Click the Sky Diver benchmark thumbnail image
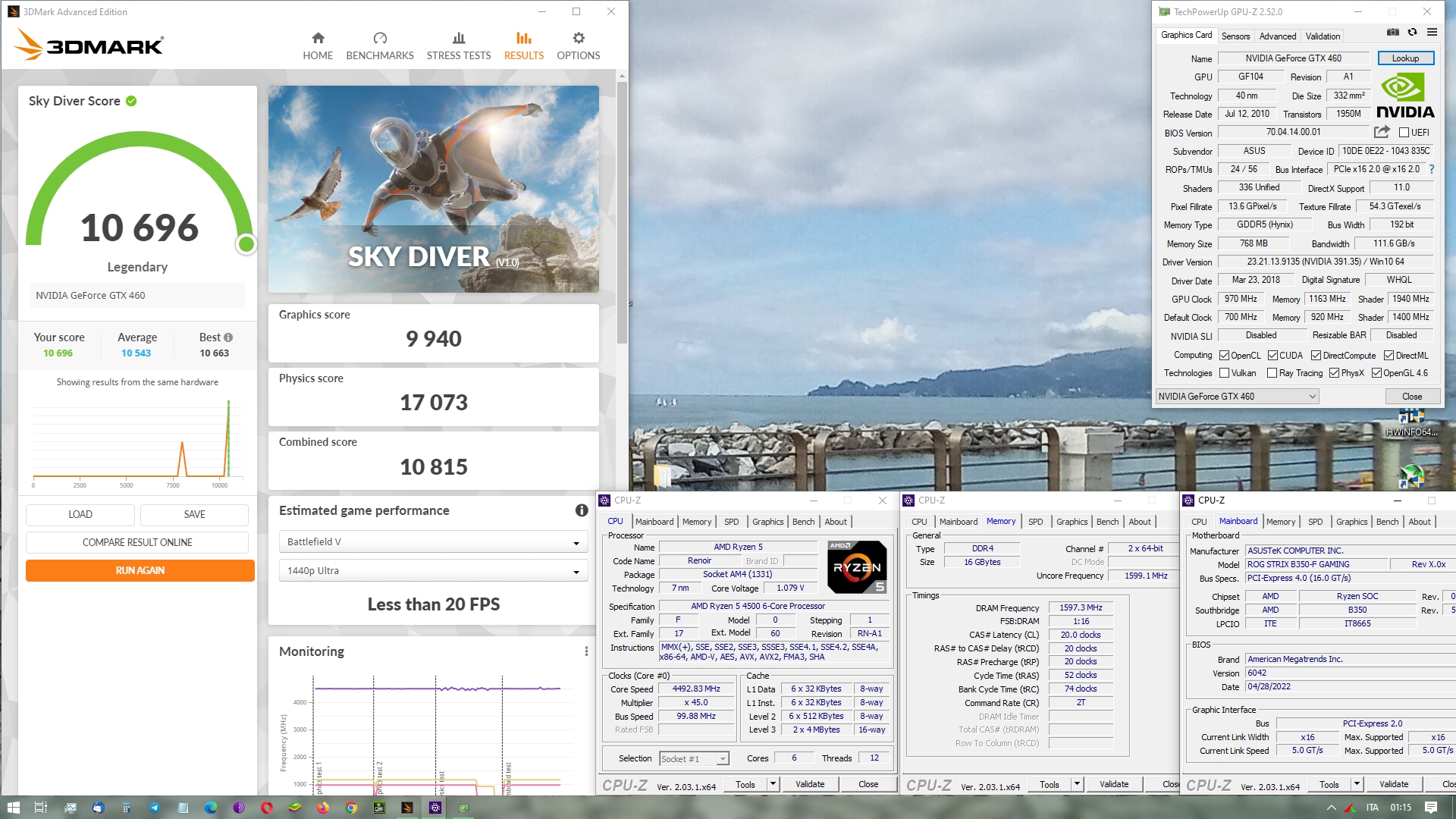Screen dimensions: 1456x819 [433, 189]
